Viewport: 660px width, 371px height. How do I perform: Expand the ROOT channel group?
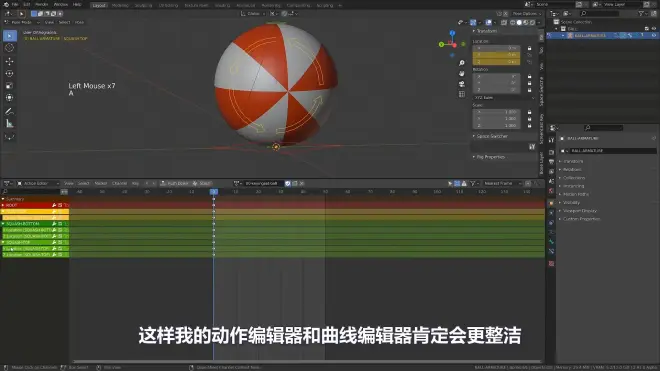tap(3, 205)
